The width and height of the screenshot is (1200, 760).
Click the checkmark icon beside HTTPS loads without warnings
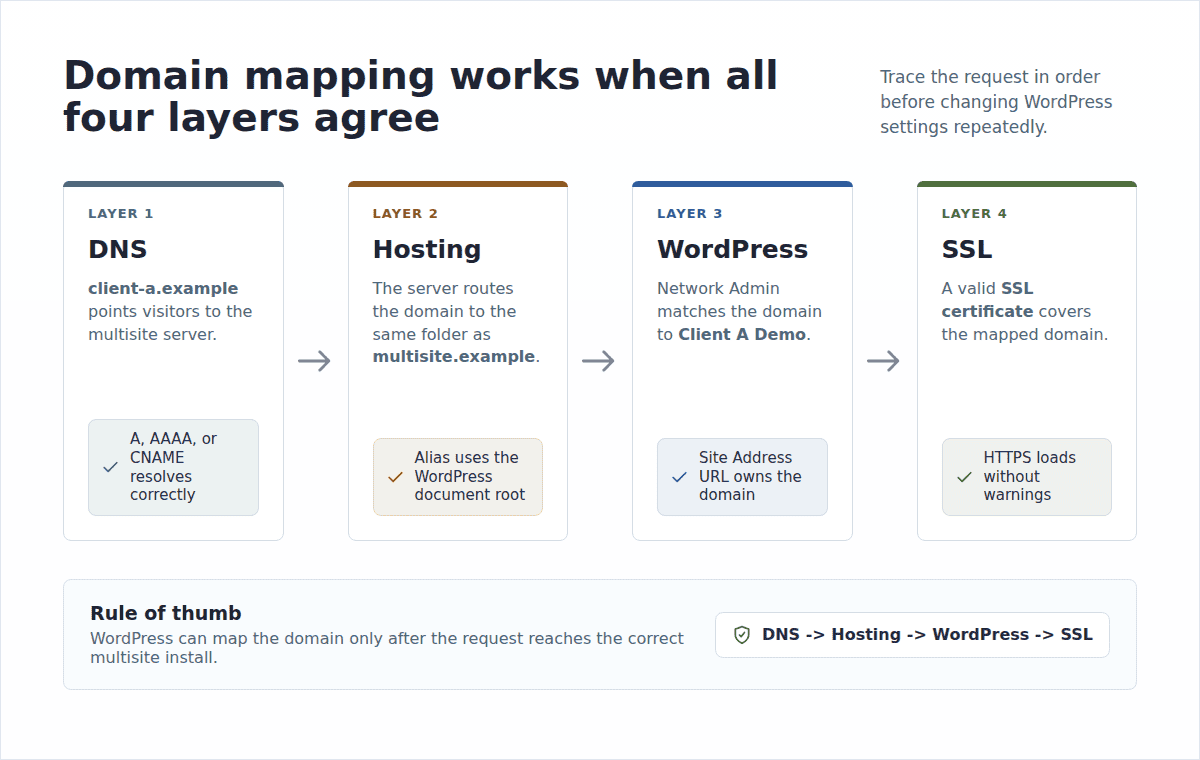tap(964, 477)
